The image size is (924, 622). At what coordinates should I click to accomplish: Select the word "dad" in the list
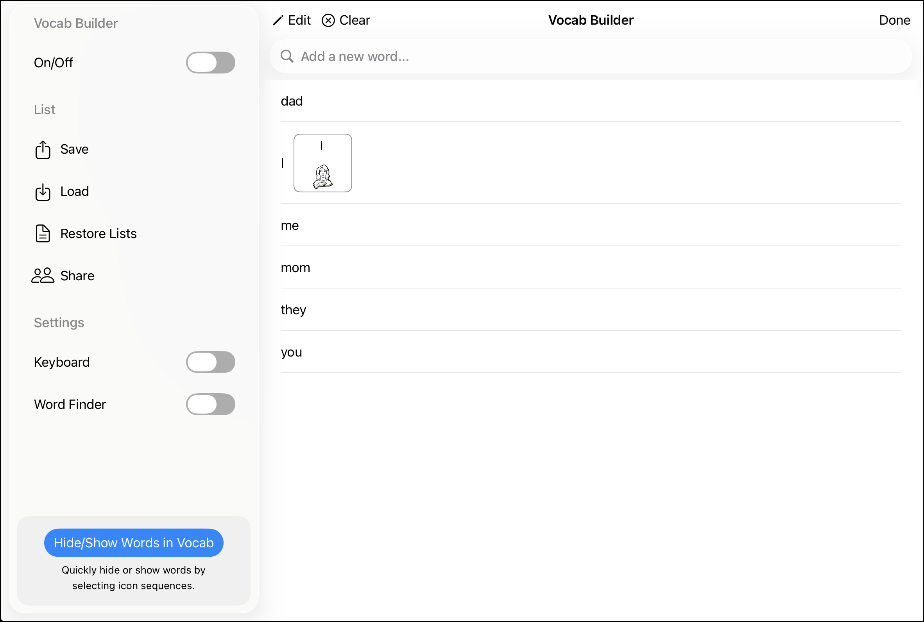(292, 101)
